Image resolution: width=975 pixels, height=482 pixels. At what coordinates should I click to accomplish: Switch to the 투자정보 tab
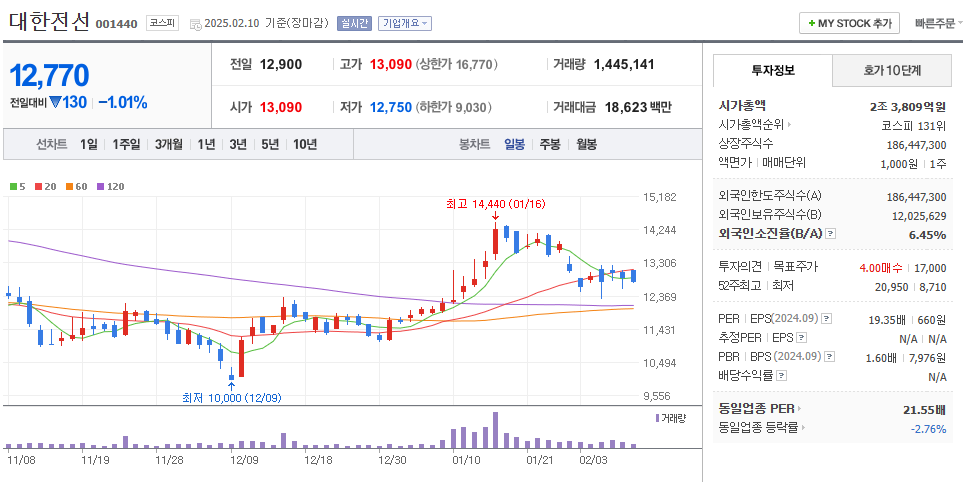pyautogui.click(x=773, y=70)
